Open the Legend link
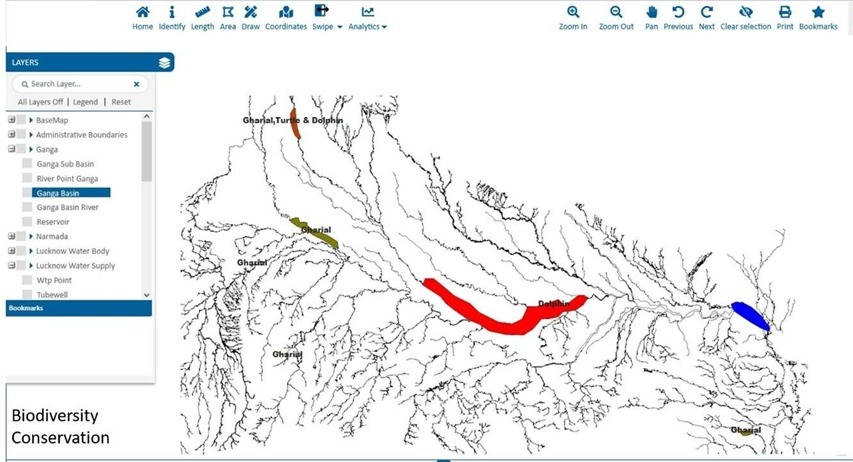 coord(86,102)
